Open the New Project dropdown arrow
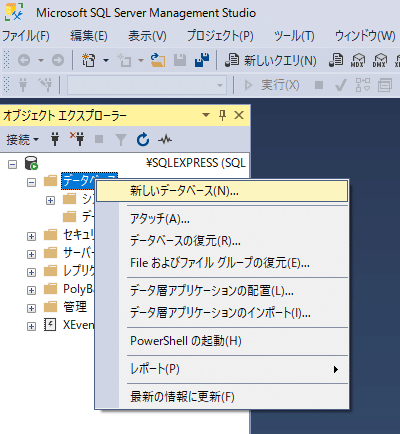Viewport: 400px width, 434px height. [x=106, y=60]
